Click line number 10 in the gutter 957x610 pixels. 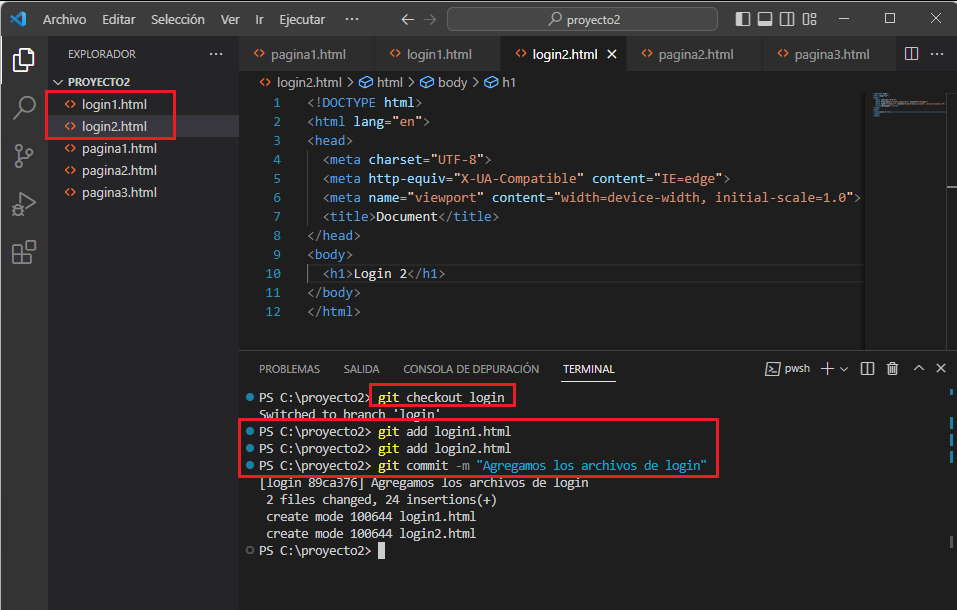point(273,274)
